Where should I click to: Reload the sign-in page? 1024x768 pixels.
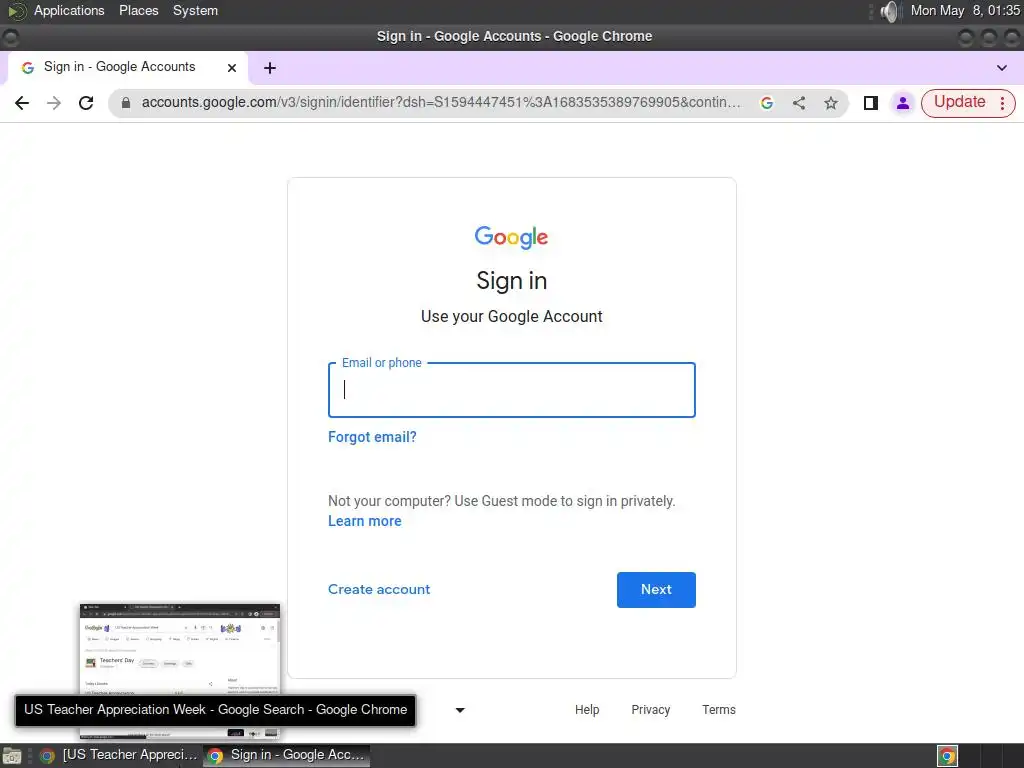click(x=86, y=103)
